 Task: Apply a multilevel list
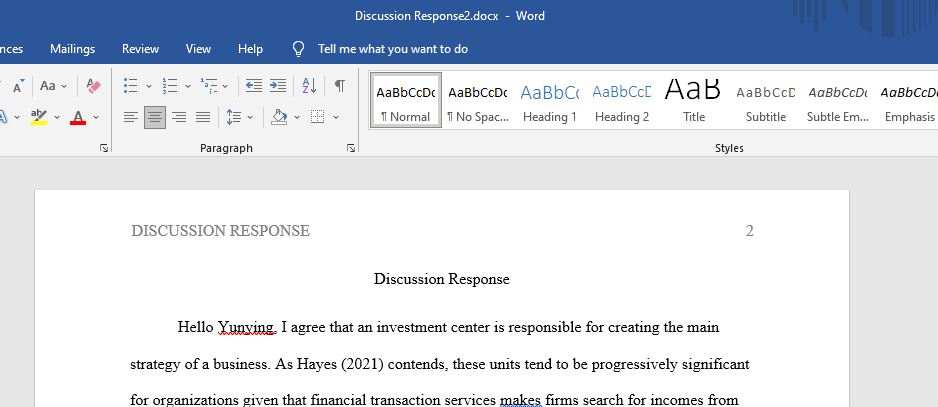[209, 86]
